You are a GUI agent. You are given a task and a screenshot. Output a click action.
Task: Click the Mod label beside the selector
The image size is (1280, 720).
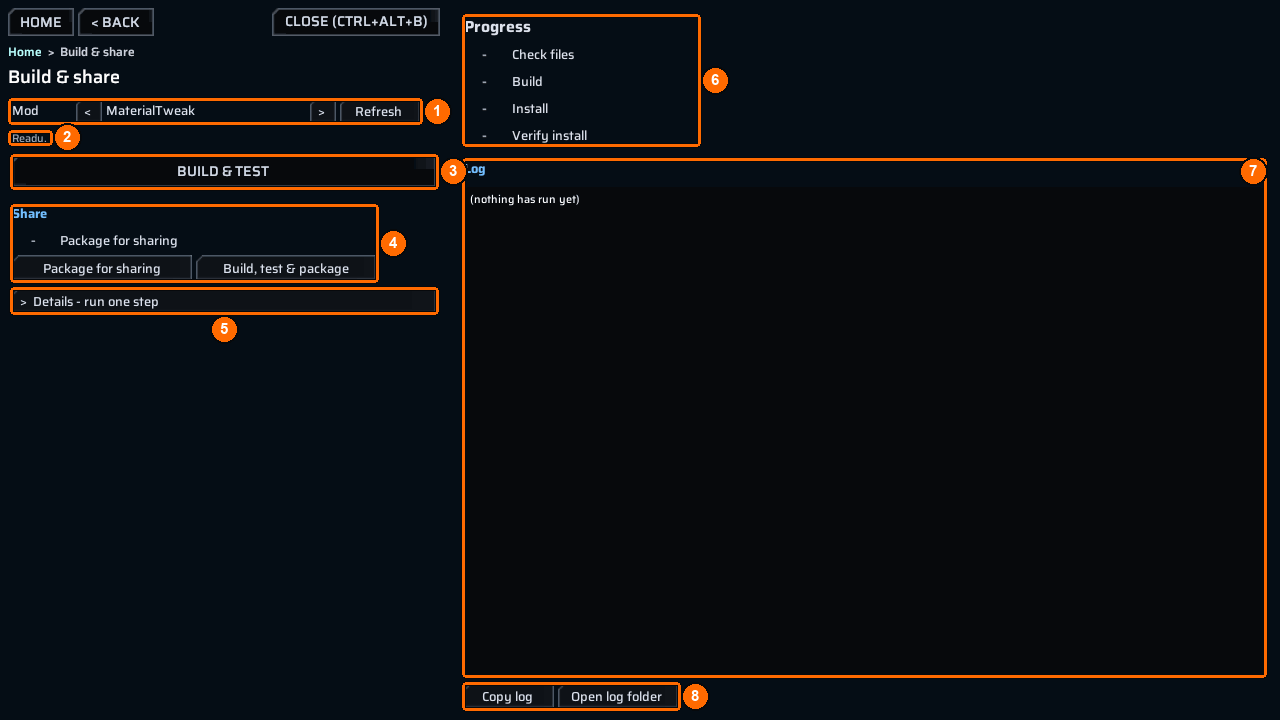coord(25,111)
